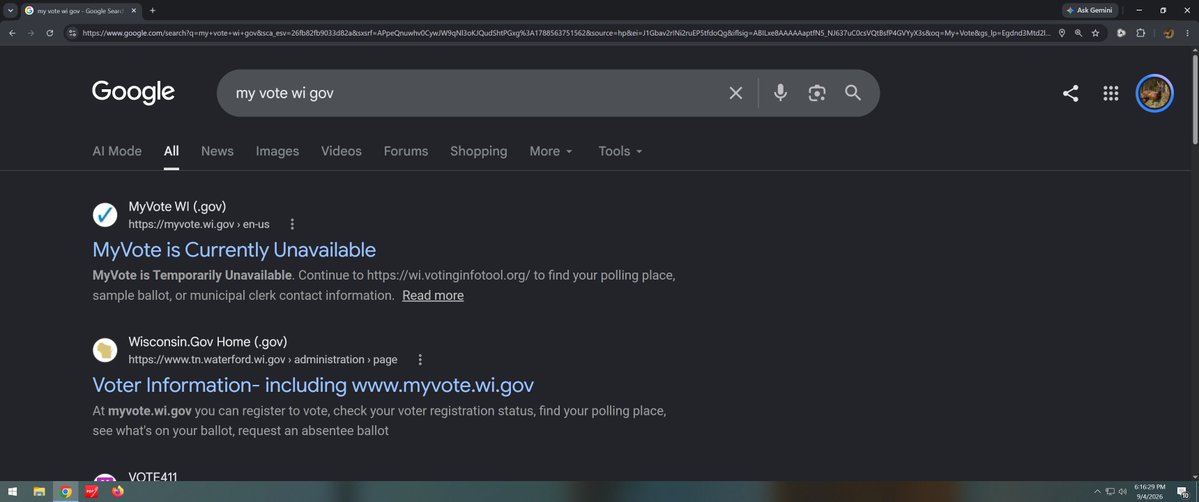Image resolution: width=1199 pixels, height=502 pixels.
Task: Open the media control icon in Chrome toolbar
Action: coord(1121,33)
